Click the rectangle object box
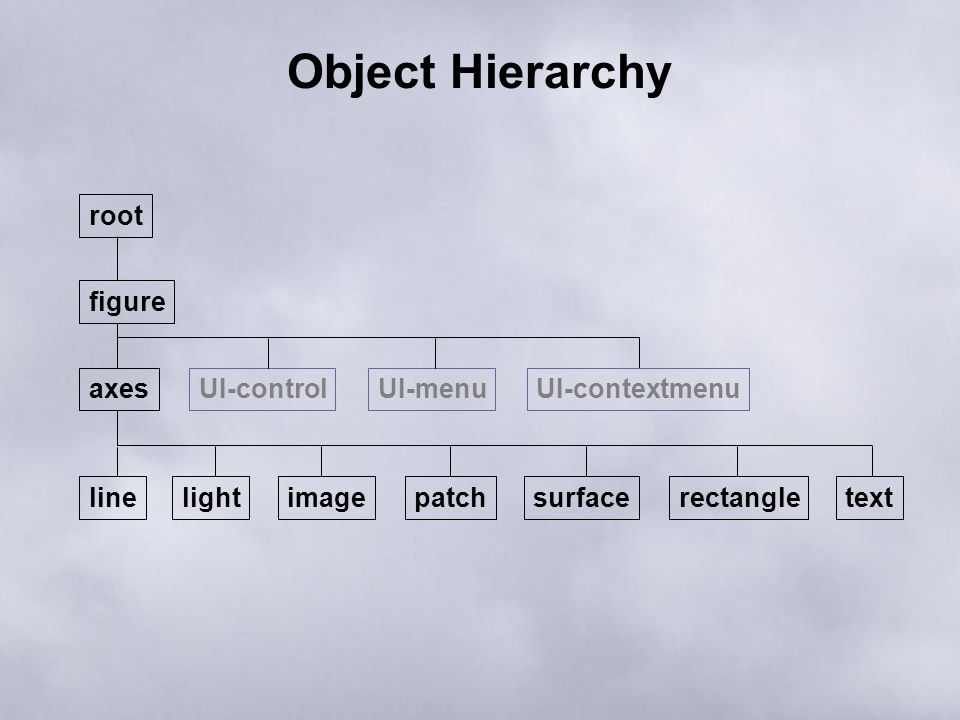The image size is (960, 720). pyautogui.click(x=739, y=498)
